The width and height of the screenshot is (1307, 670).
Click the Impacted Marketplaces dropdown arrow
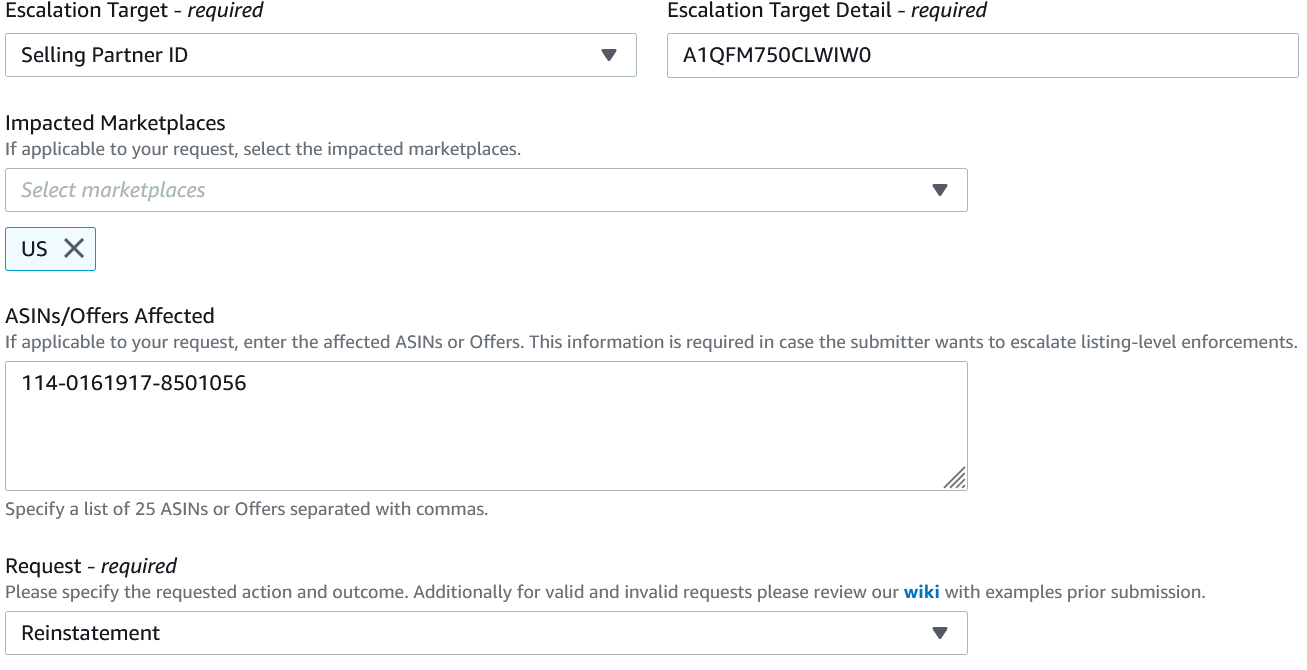tap(939, 190)
